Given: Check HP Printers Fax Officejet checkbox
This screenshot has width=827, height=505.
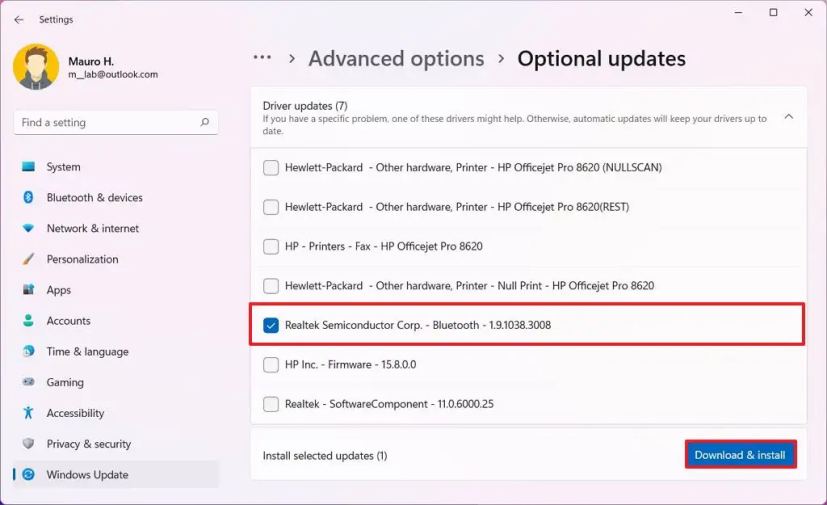Looking at the screenshot, I should 271,246.
